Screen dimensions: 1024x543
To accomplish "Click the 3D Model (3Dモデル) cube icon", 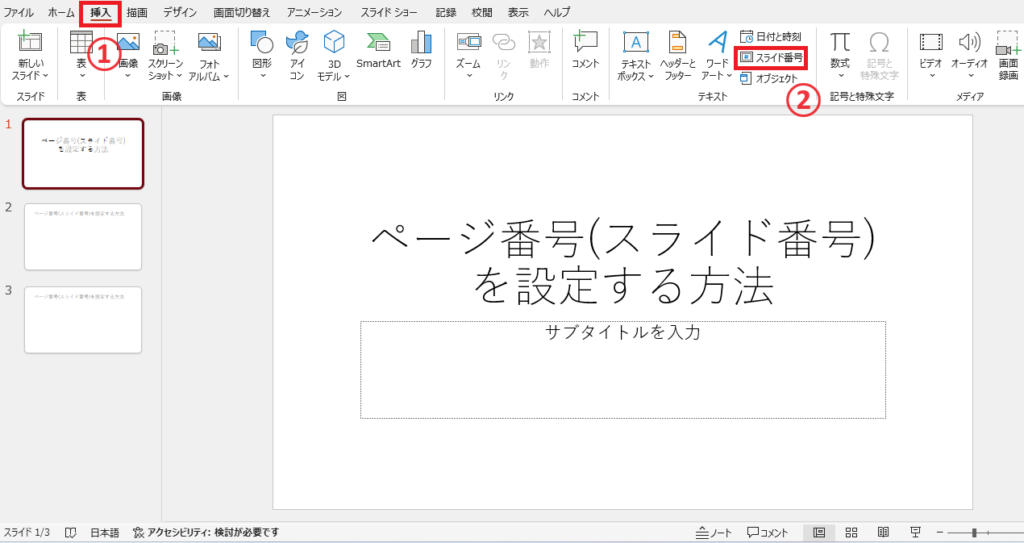I will pos(334,42).
